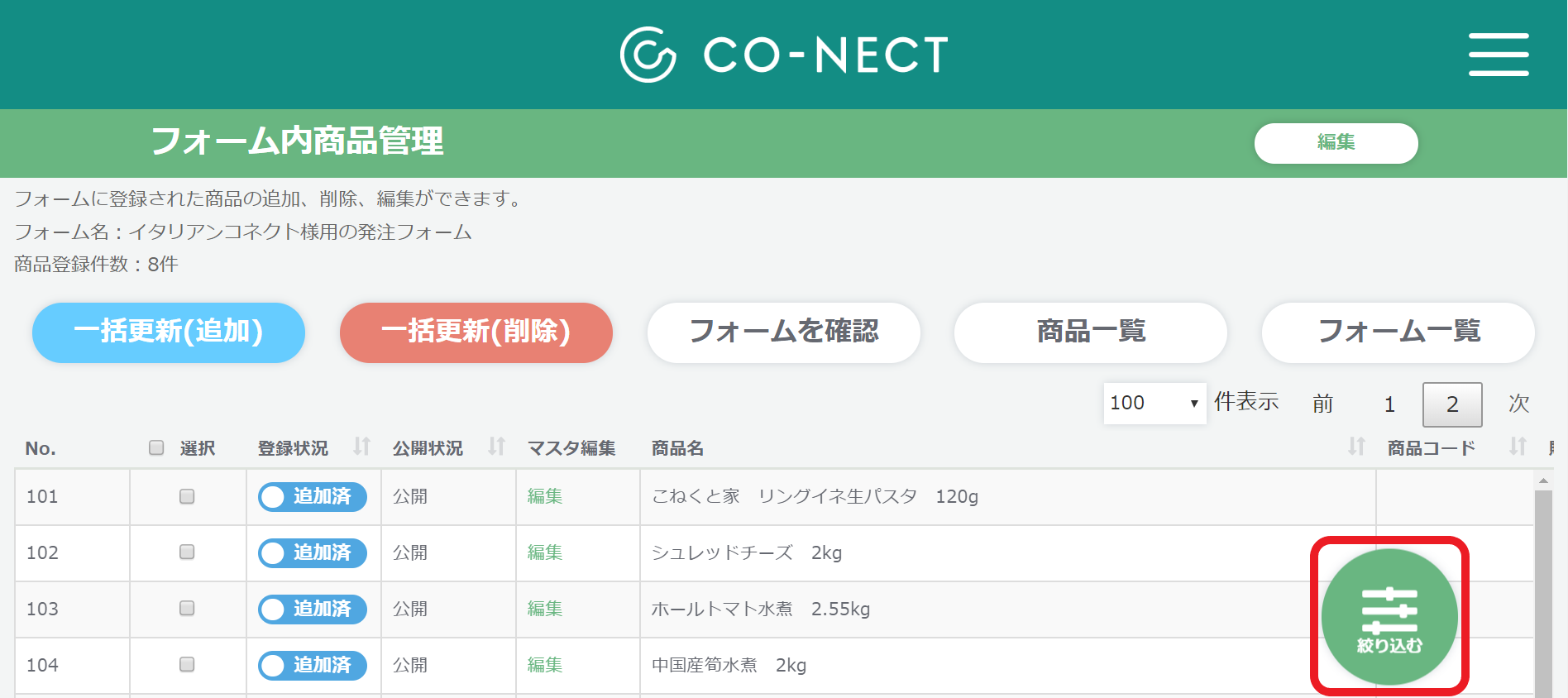Go to page 1 of pagination
Viewport: 1568px width, 698px height.
pyautogui.click(x=1389, y=404)
